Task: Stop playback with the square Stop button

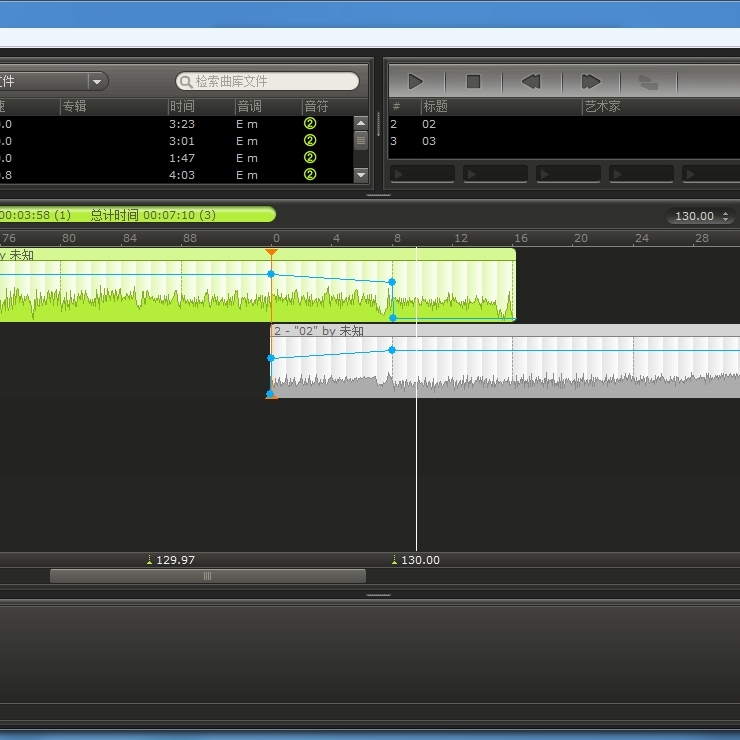Action: click(473, 82)
